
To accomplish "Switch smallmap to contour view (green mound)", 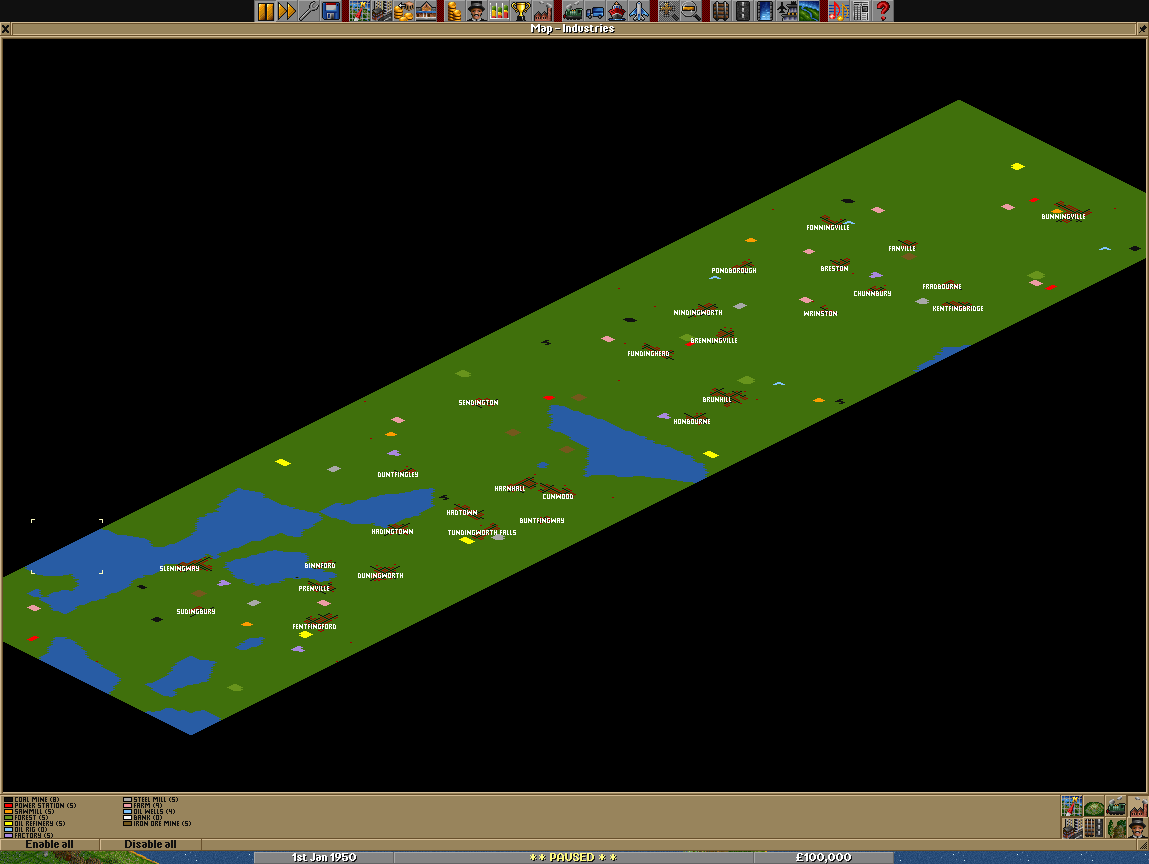I will pos(1094,807).
